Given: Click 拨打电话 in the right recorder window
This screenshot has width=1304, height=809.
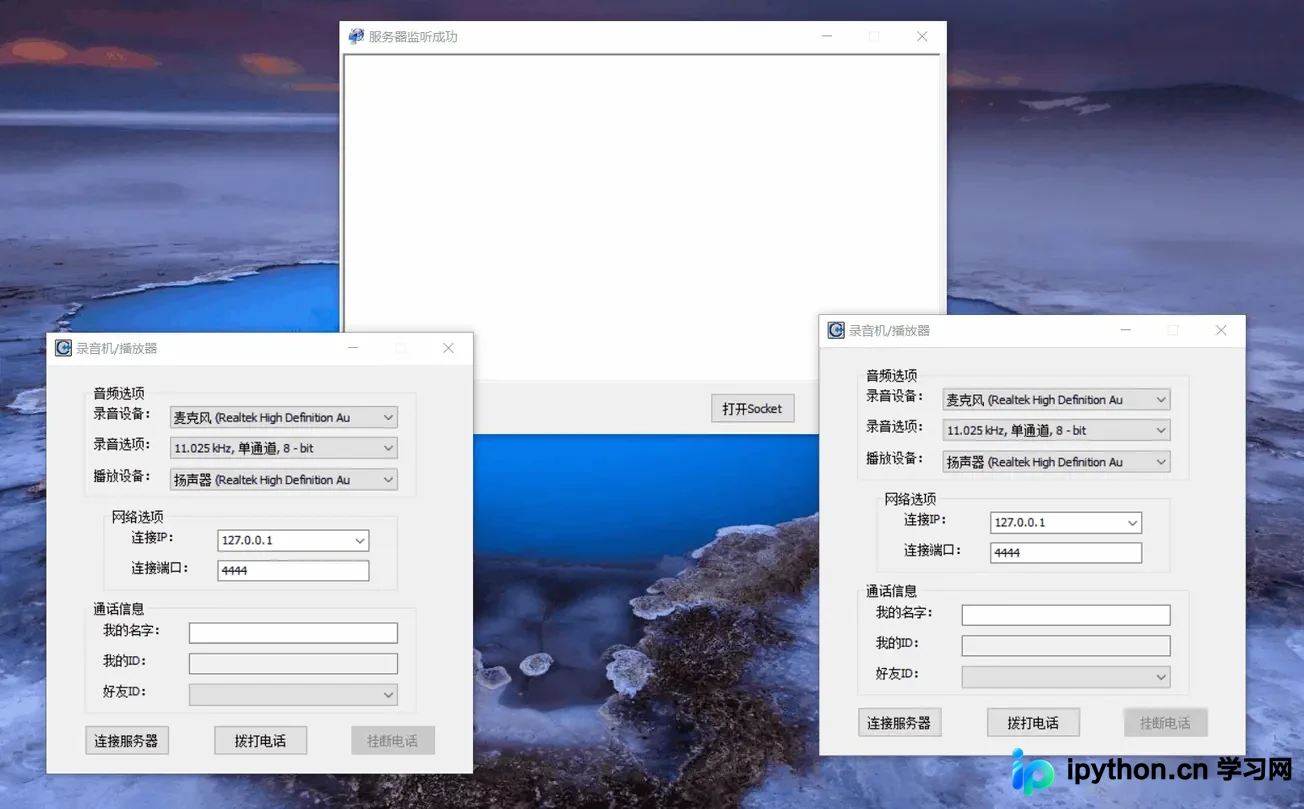Looking at the screenshot, I should (x=1033, y=723).
